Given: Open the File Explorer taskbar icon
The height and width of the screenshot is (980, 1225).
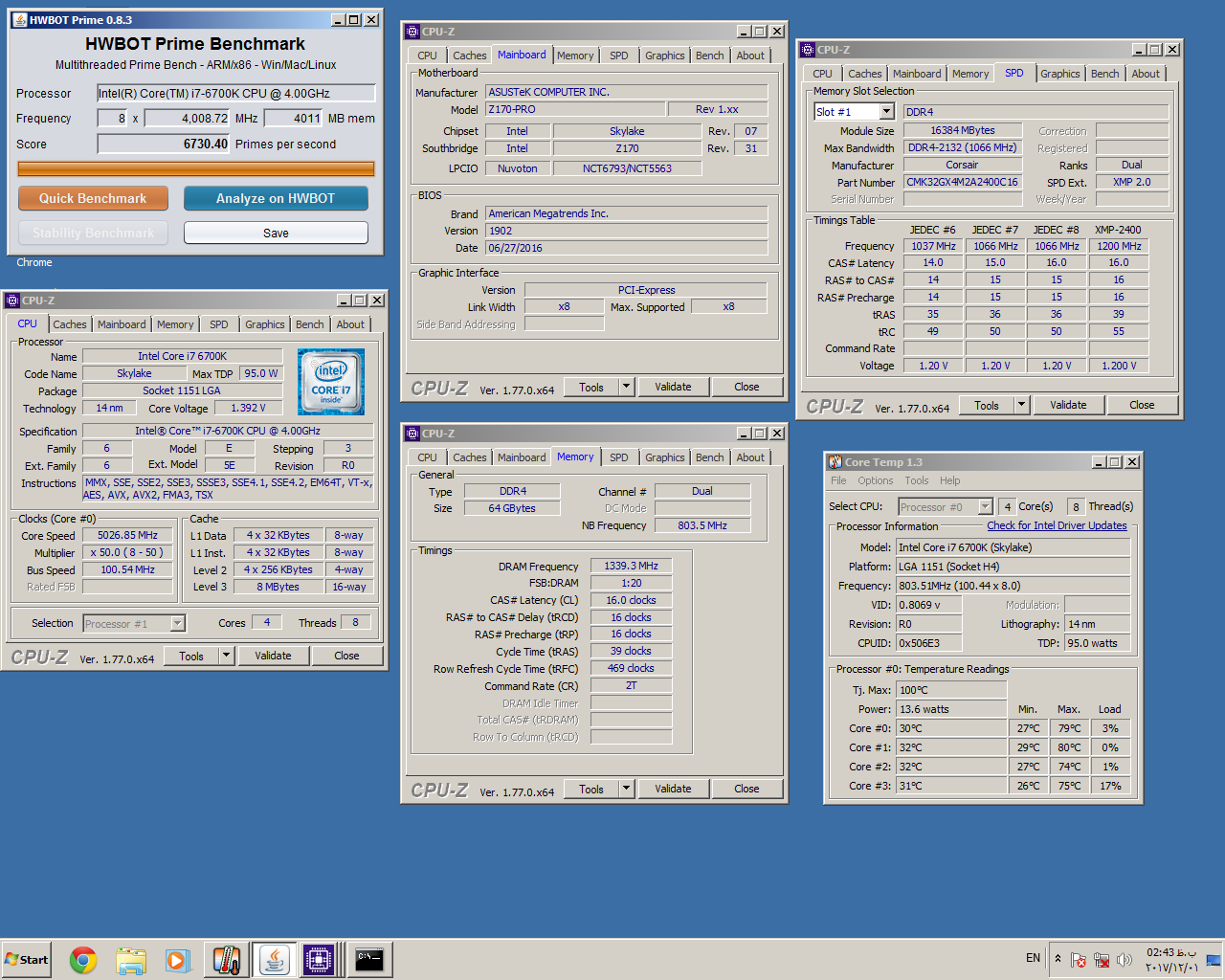Looking at the screenshot, I should (131, 959).
